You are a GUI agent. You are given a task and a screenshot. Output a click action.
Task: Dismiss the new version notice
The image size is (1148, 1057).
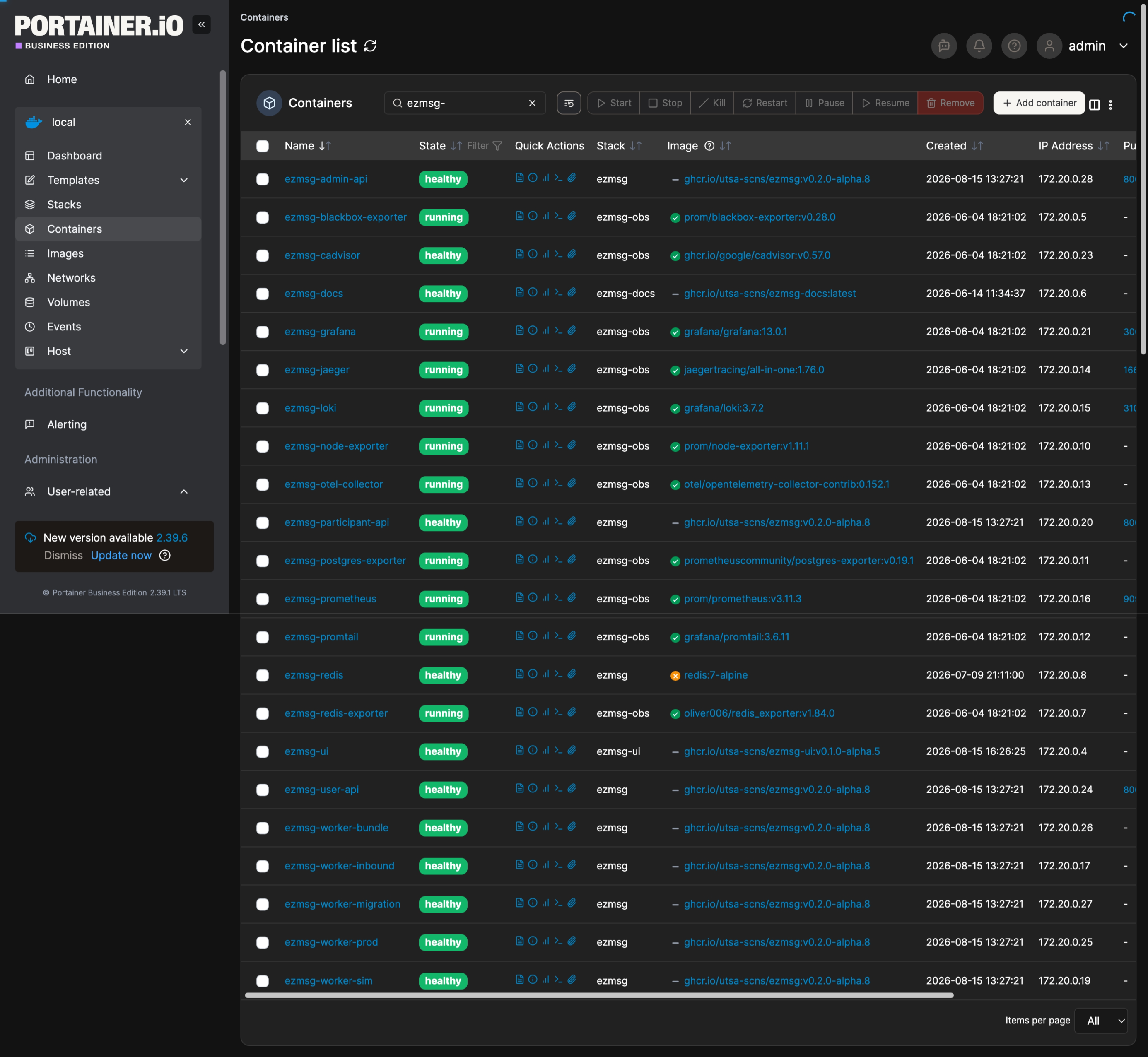pos(63,555)
